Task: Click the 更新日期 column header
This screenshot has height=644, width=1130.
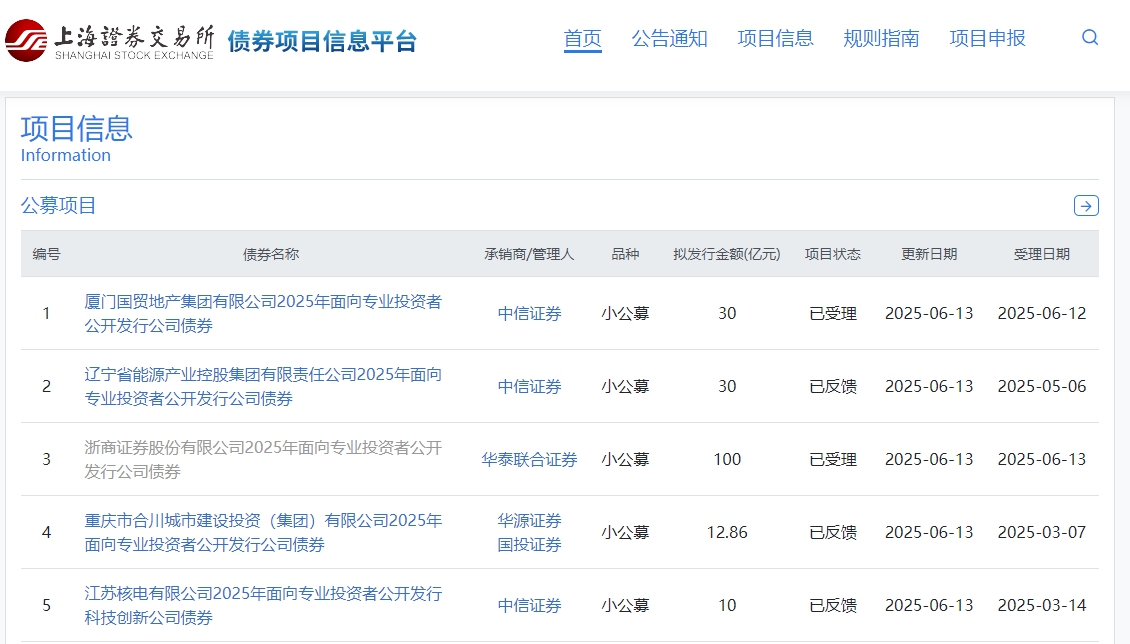Action: 930,254
